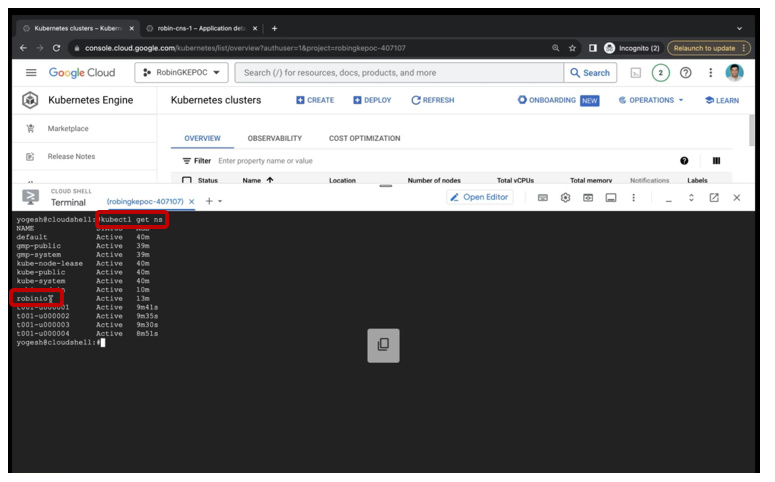Close the robingkepoc-407107 terminal tab
The height and width of the screenshot is (482, 775).
191,202
